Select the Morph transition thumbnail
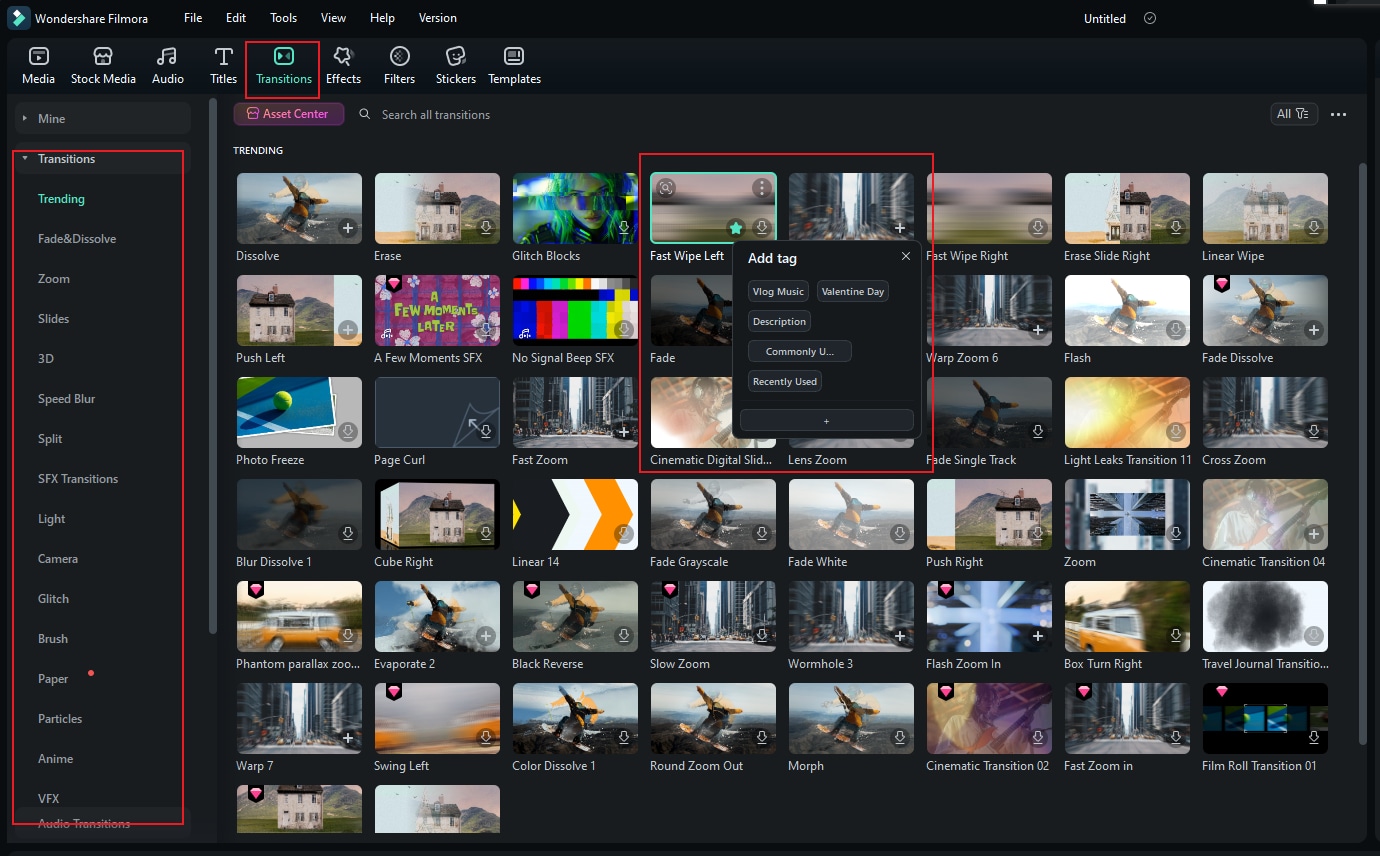The height and width of the screenshot is (856, 1380). pyautogui.click(x=851, y=718)
